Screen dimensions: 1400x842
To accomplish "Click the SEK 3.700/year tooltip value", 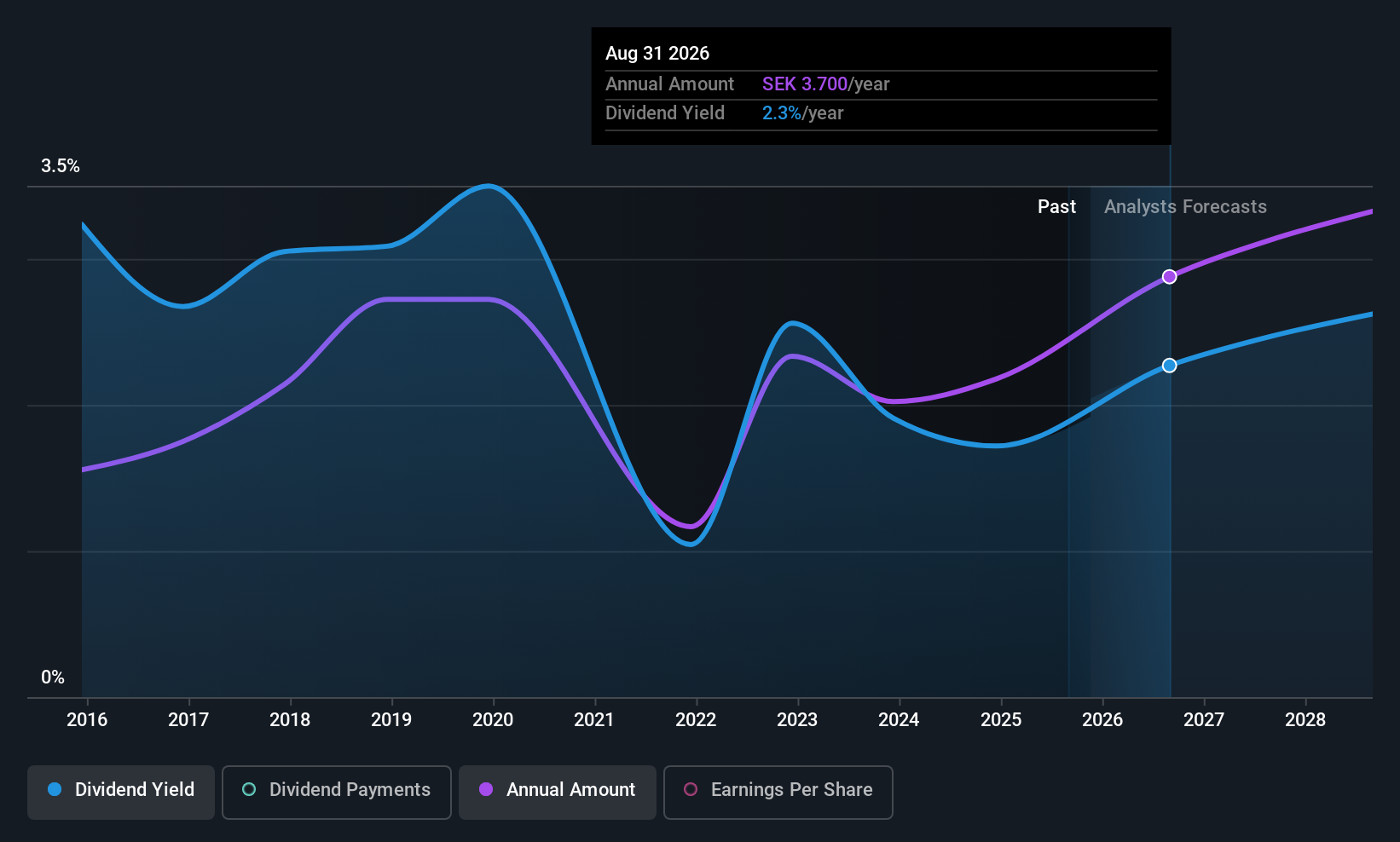I will click(x=825, y=84).
